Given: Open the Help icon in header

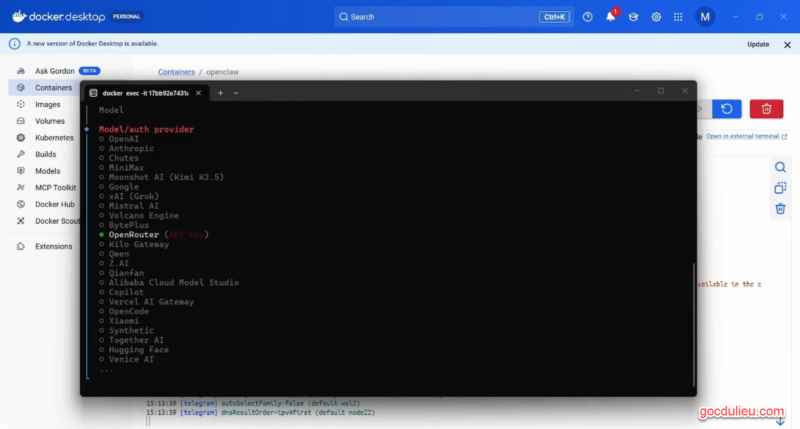Looking at the screenshot, I should click(587, 17).
